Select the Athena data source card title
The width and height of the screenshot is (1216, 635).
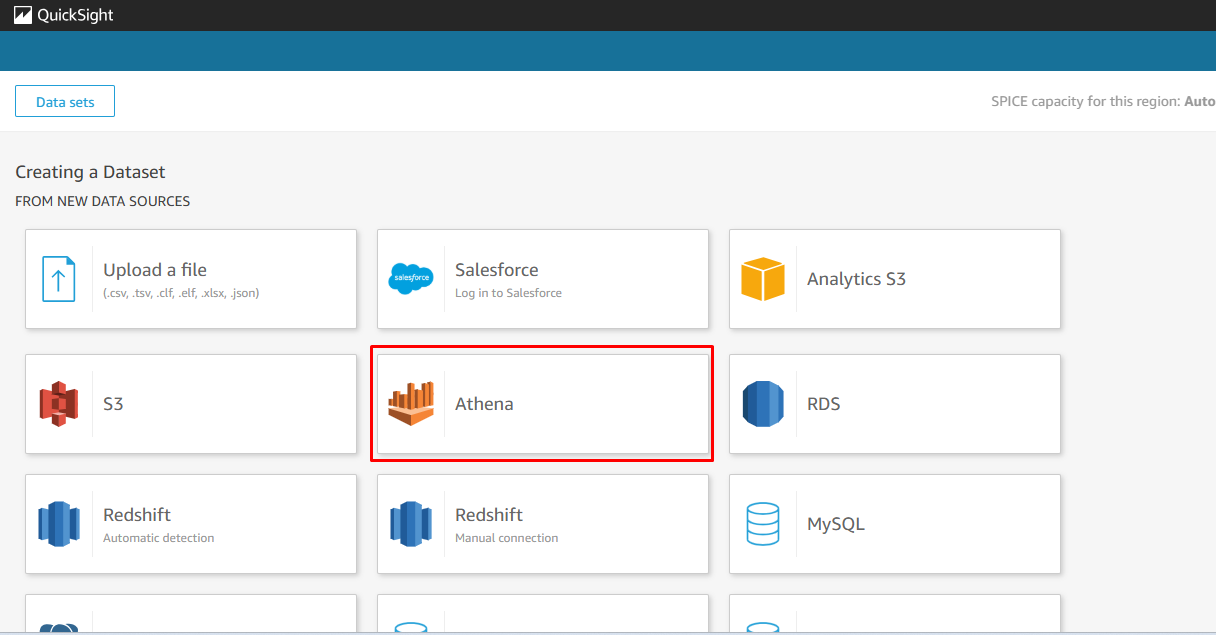(x=484, y=404)
